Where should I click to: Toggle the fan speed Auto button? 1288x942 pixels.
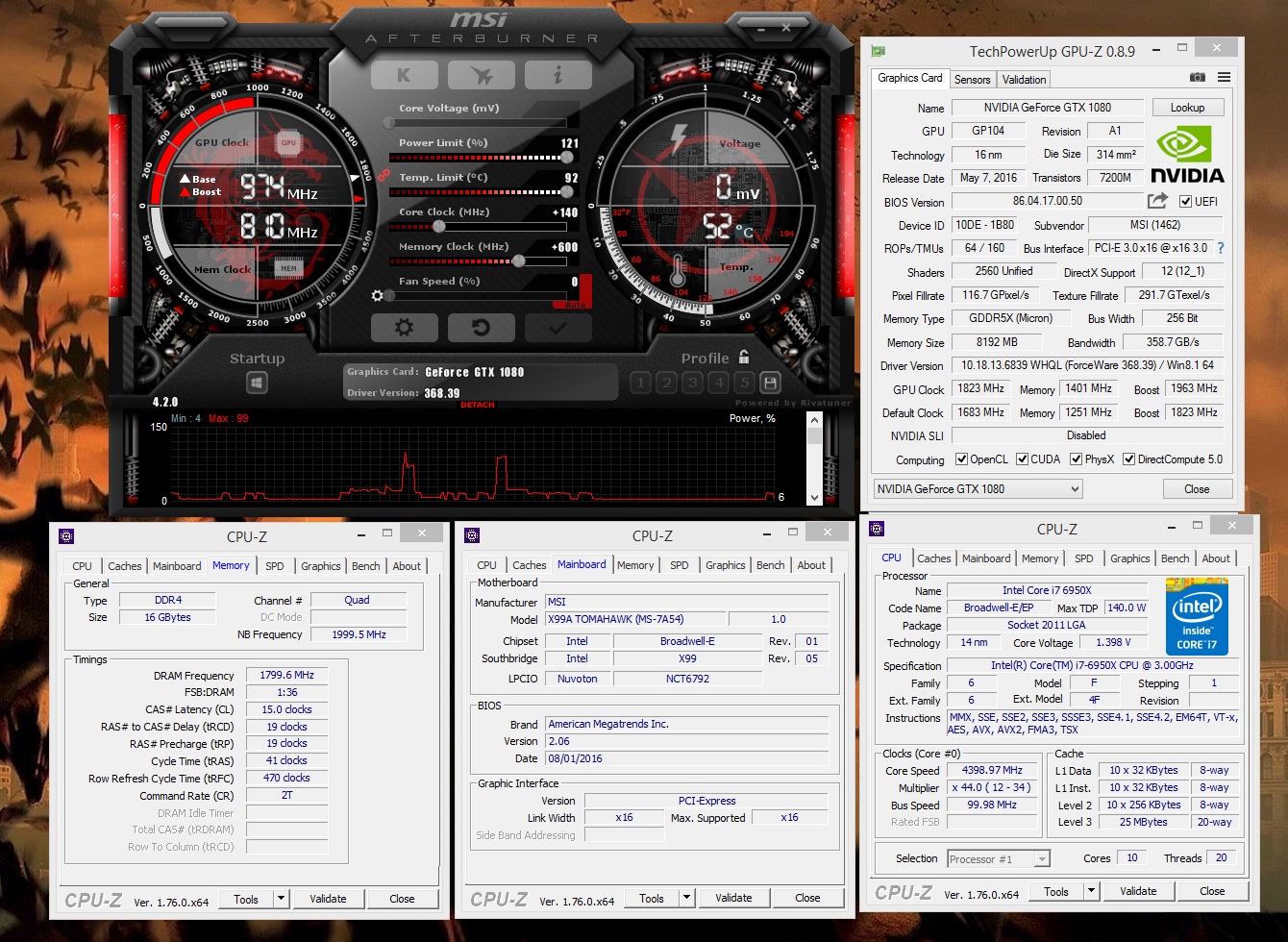point(576,305)
